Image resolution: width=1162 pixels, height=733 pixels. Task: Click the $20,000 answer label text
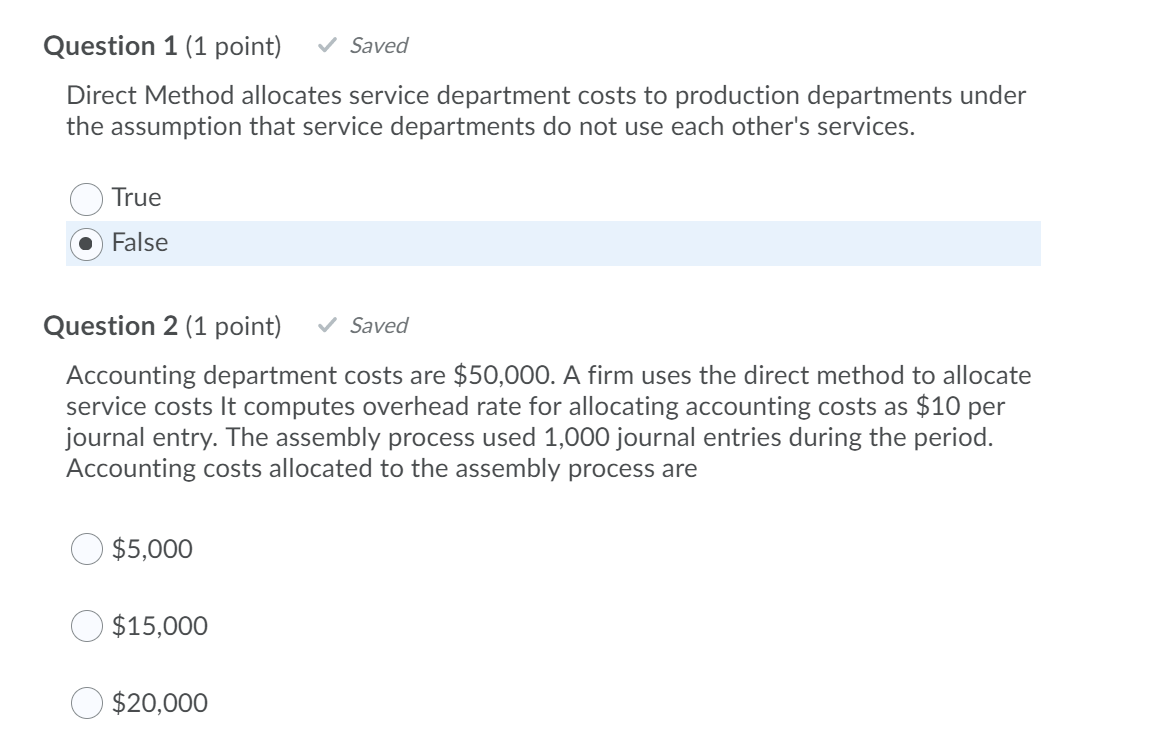161,703
